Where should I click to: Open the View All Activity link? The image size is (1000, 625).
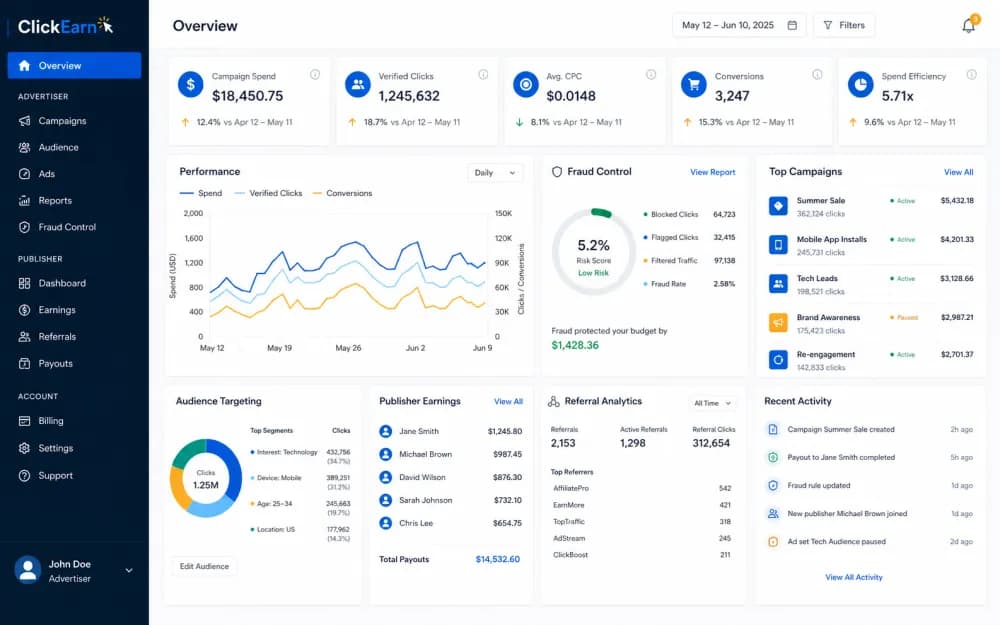[854, 577]
